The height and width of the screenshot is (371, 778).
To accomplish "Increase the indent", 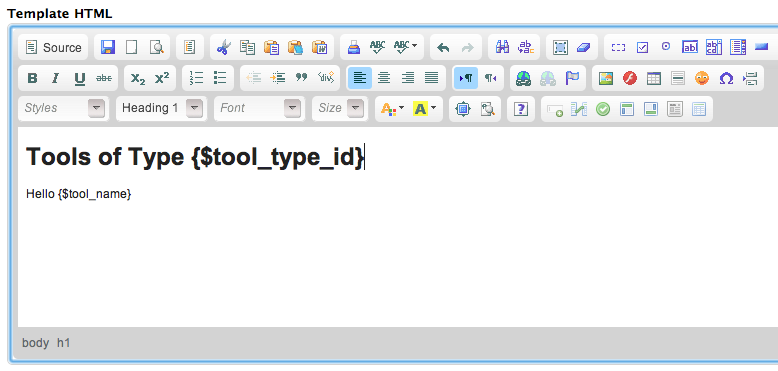I will [x=278, y=78].
